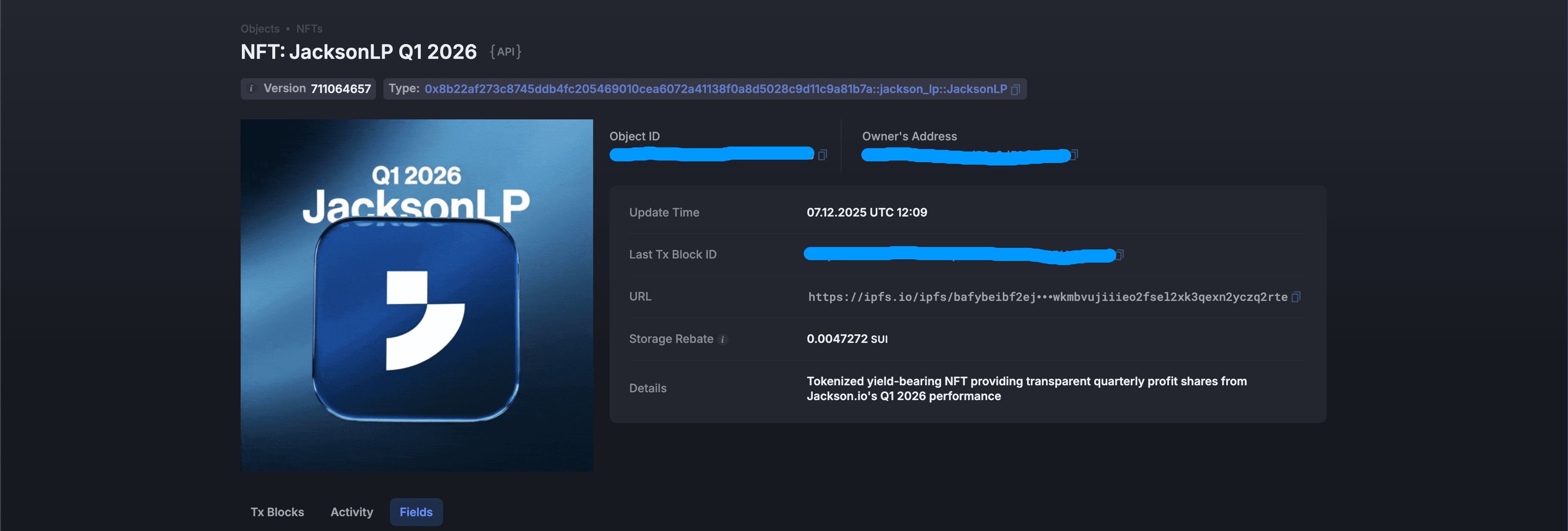Image resolution: width=1568 pixels, height=531 pixels.
Task: Click the JacksonLP Q1 2026 NFT image
Action: point(416,295)
